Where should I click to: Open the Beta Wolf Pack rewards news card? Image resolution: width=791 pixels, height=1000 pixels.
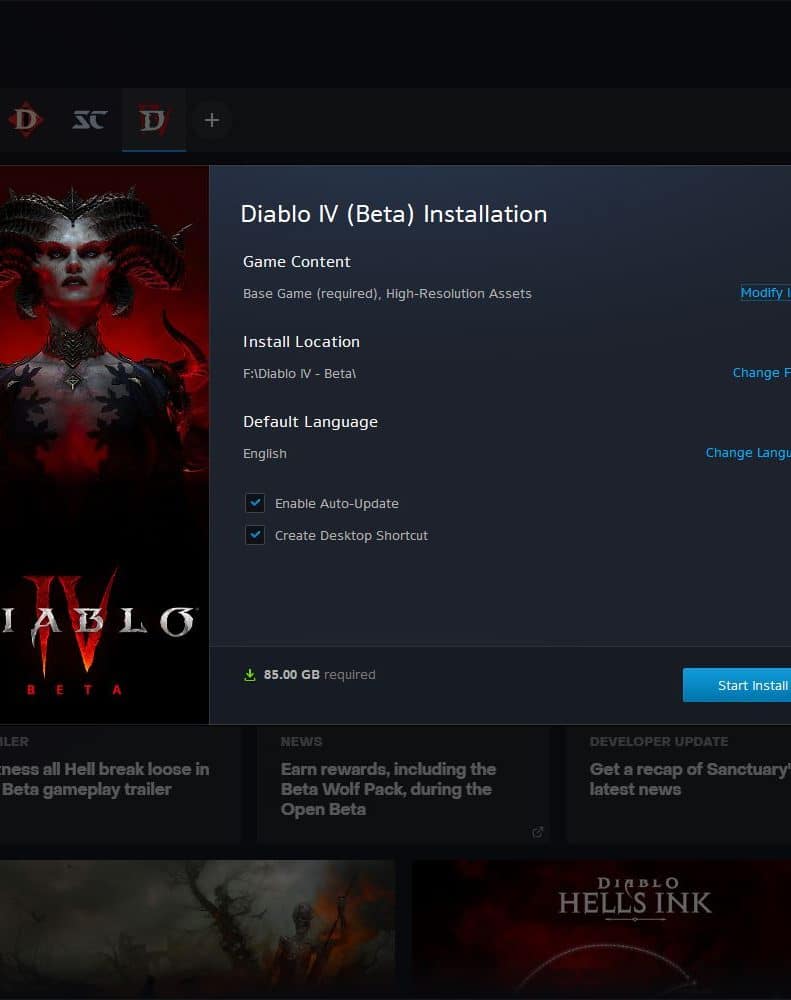point(404,784)
